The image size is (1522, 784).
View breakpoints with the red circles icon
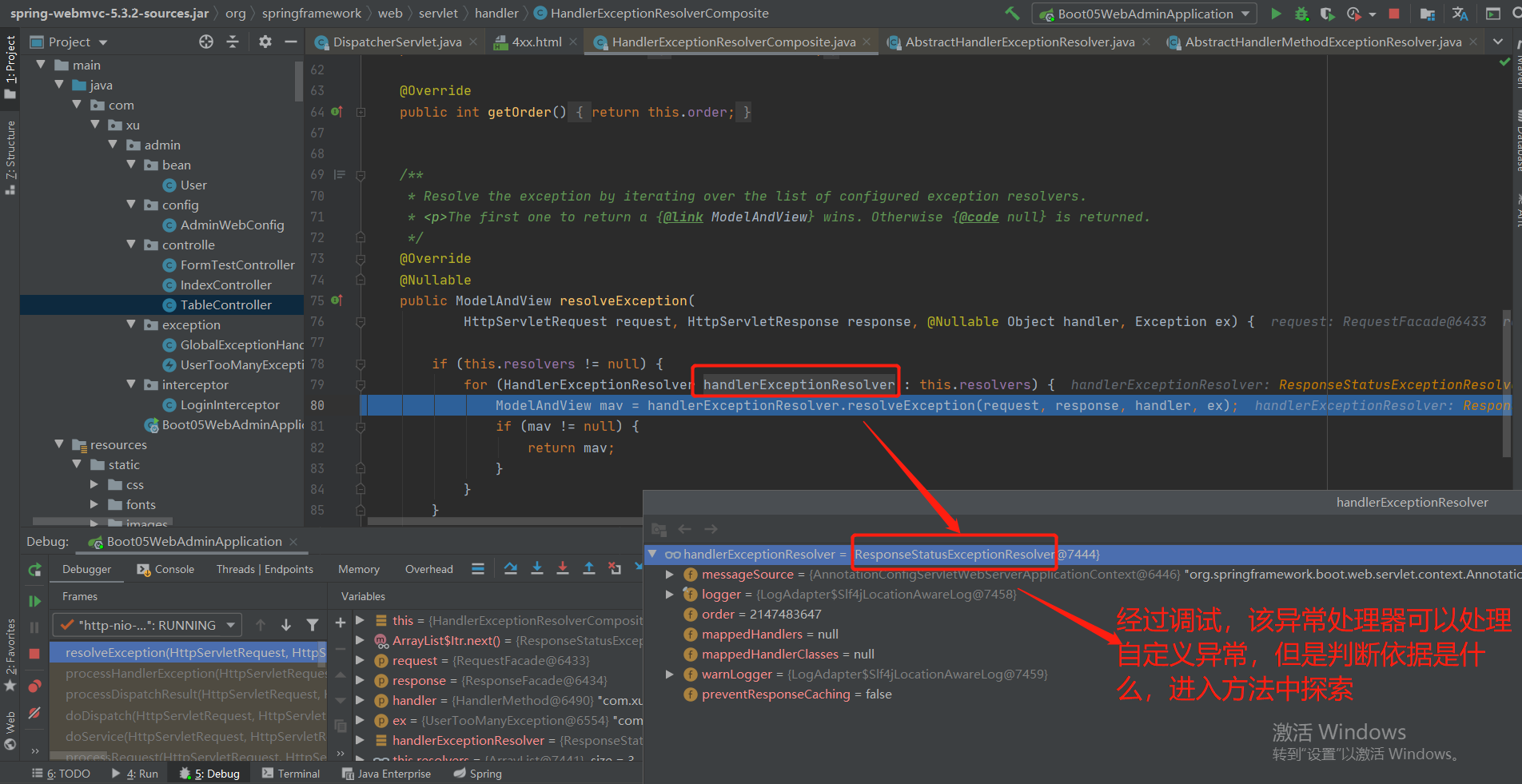(x=34, y=686)
